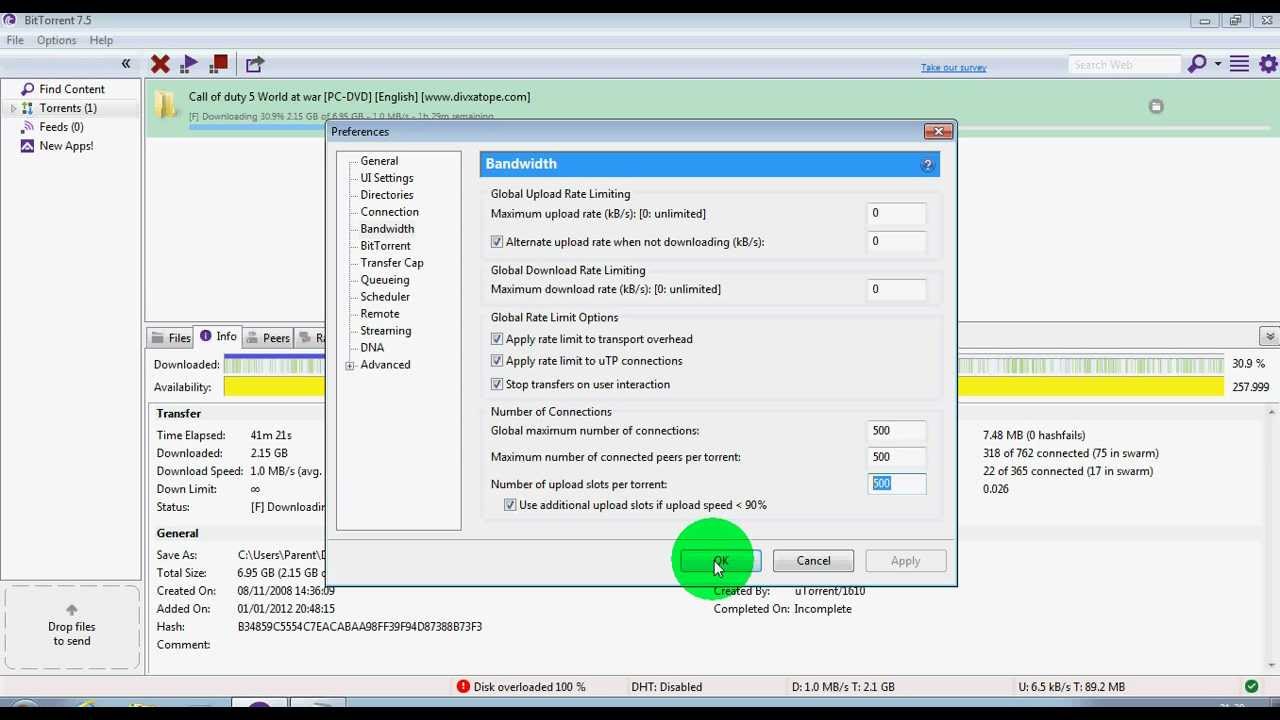Image resolution: width=1280 pixels, height=720 pixels.
Task: Click the Alternate upload rate field
Action: coord(896,241)
